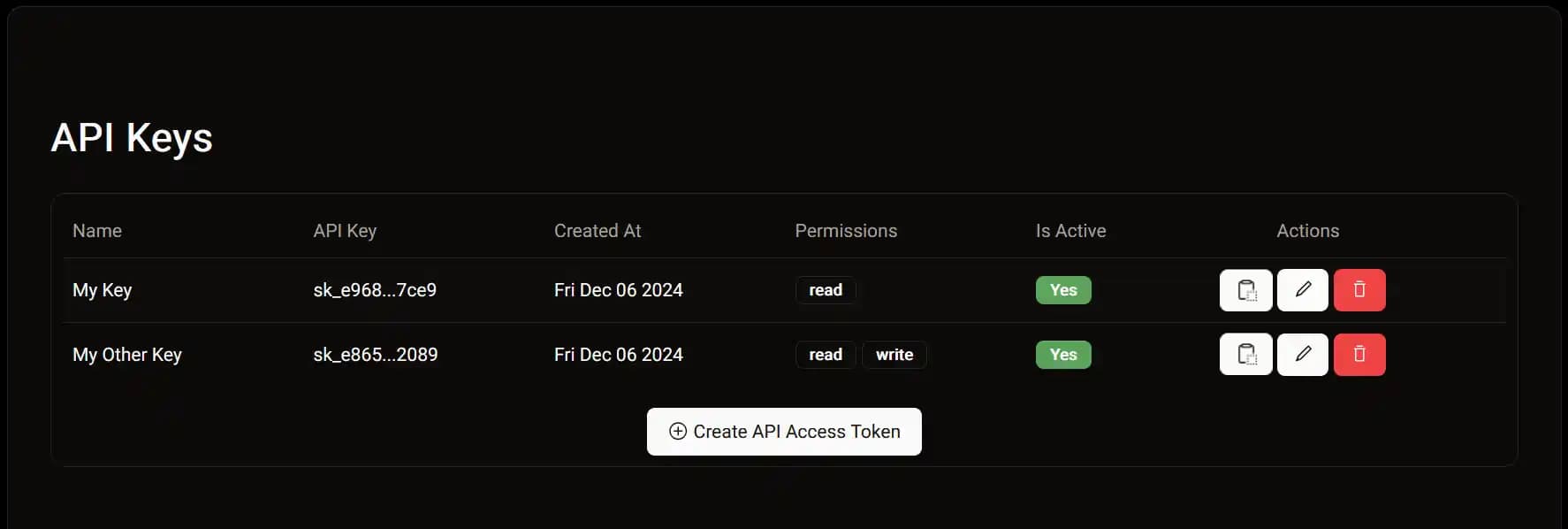
Task: Copy the API key for My Key
Action: point(1245,289)
